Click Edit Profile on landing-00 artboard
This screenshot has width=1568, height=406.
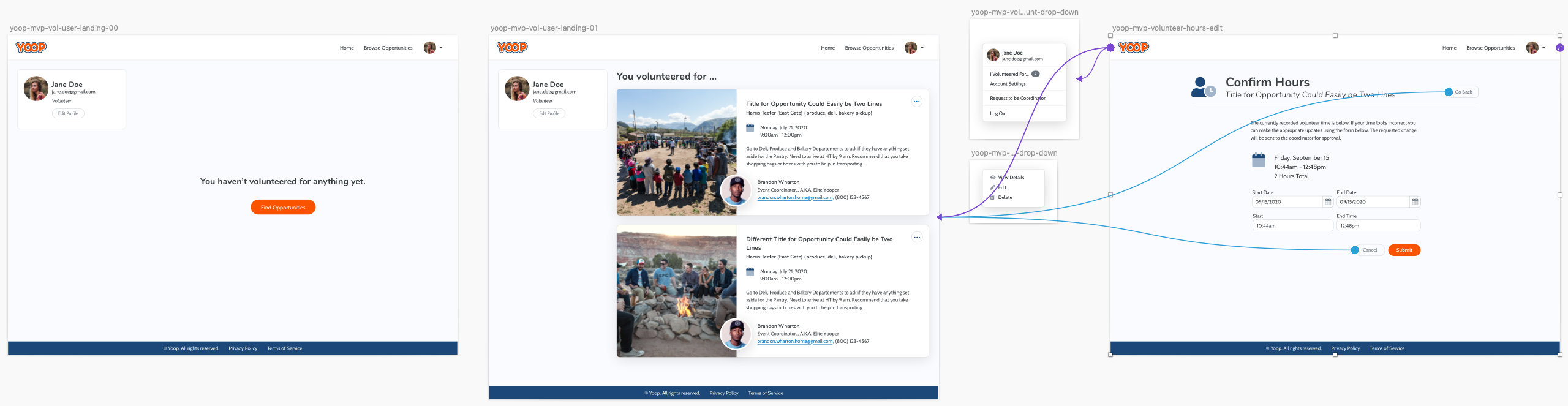68,113
